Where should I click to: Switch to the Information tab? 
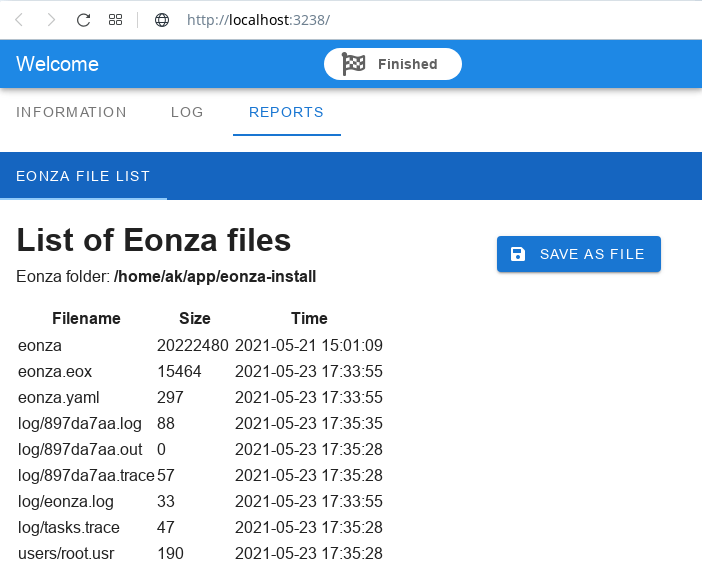coord(71,112)
